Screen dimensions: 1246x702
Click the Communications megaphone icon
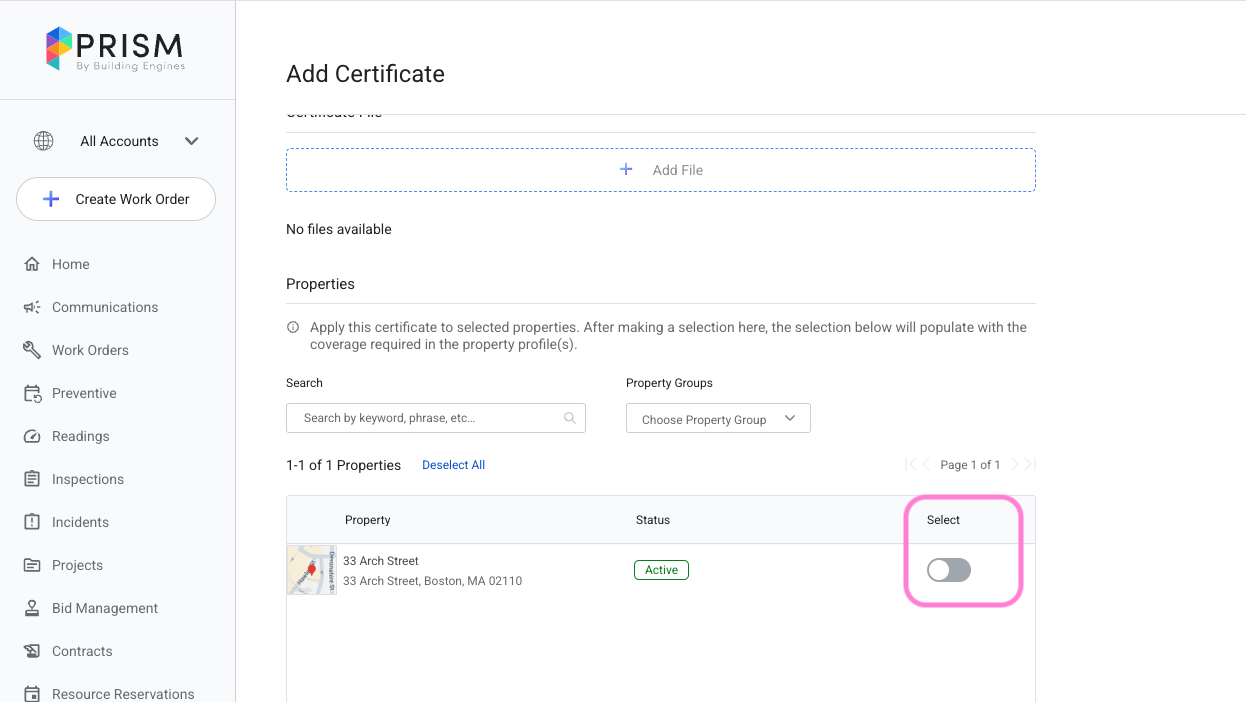pyautogui.click(x=32, y=307)
